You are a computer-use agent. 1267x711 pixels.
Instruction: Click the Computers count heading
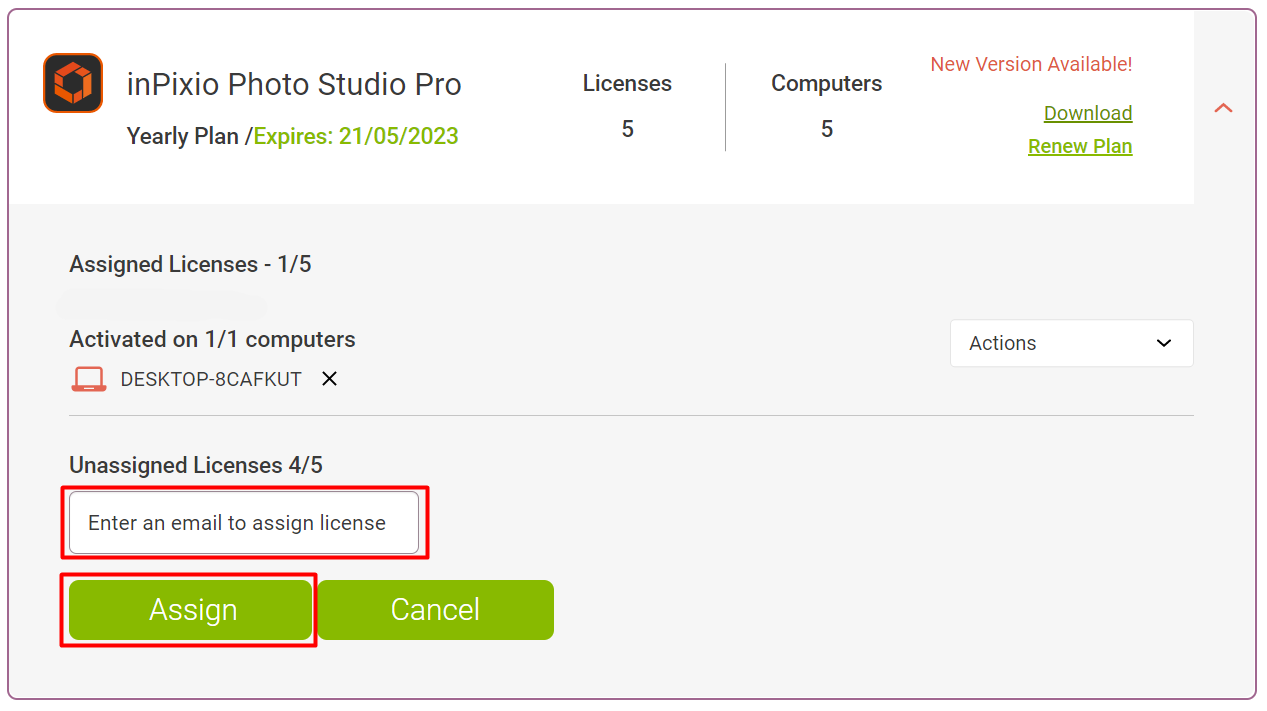[826, 84]
